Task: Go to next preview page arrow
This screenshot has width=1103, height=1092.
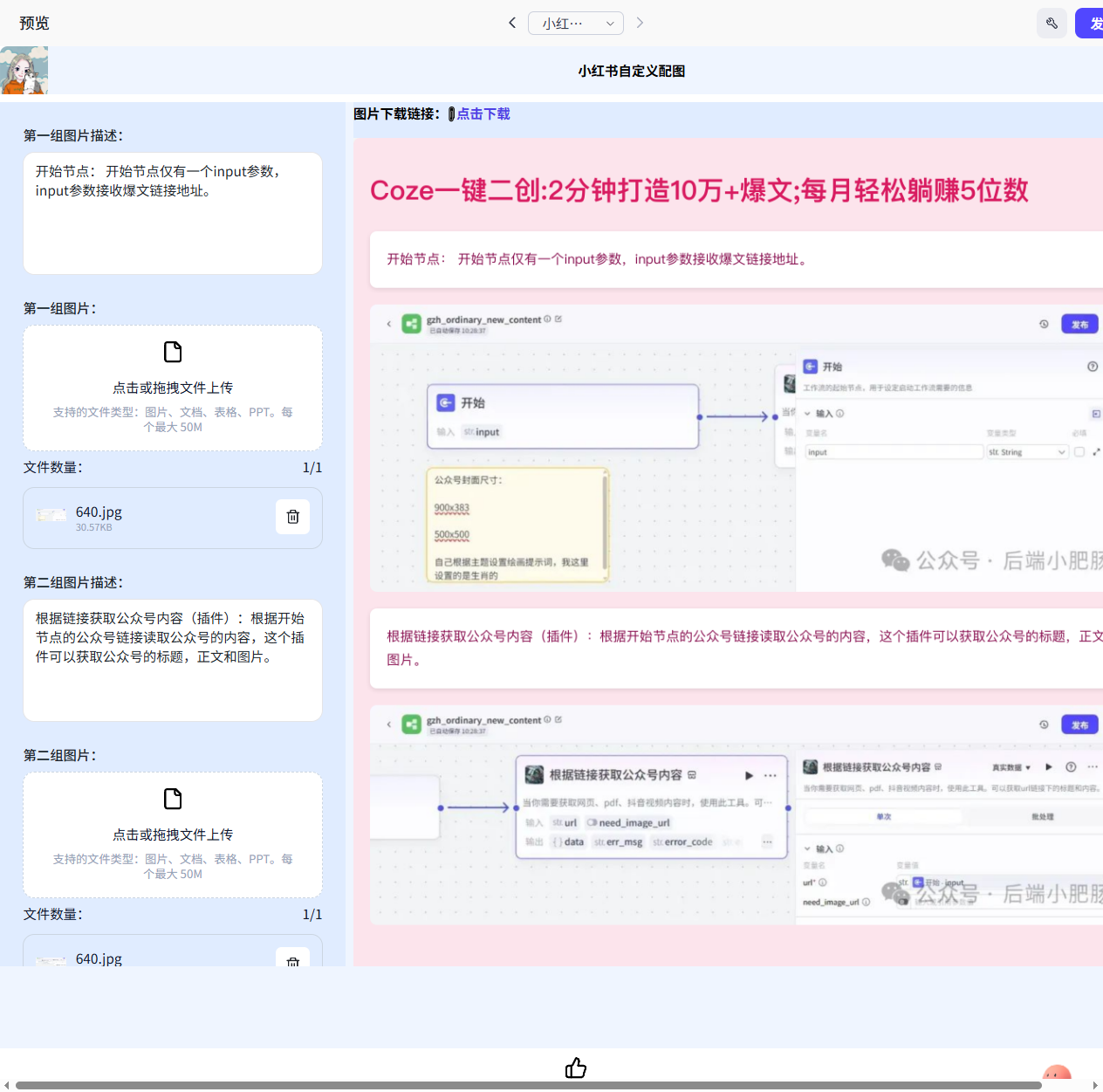Action: (640, 23)
